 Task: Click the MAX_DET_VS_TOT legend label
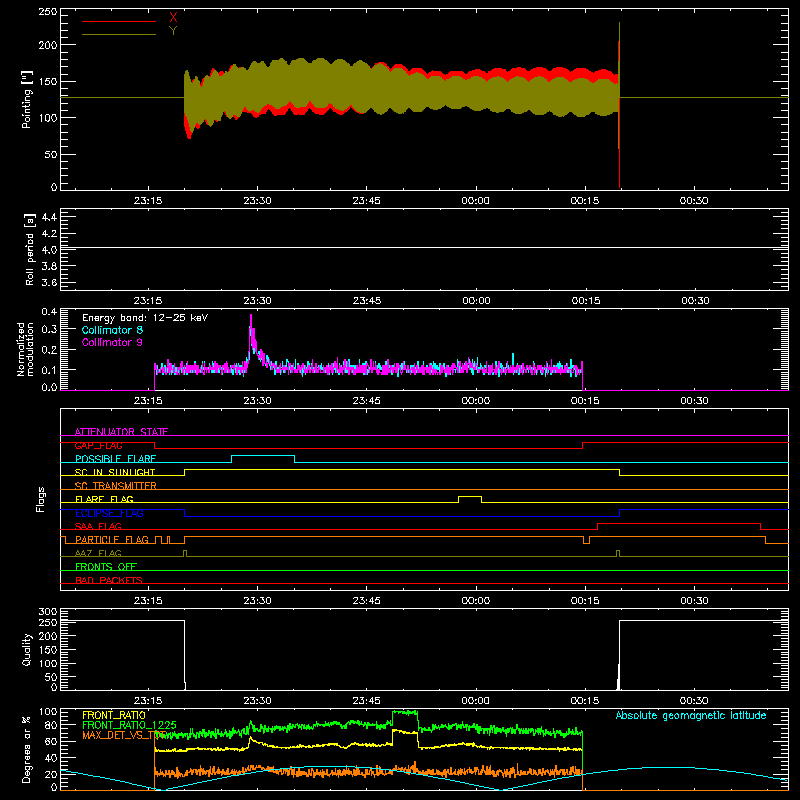coord(124,735)
